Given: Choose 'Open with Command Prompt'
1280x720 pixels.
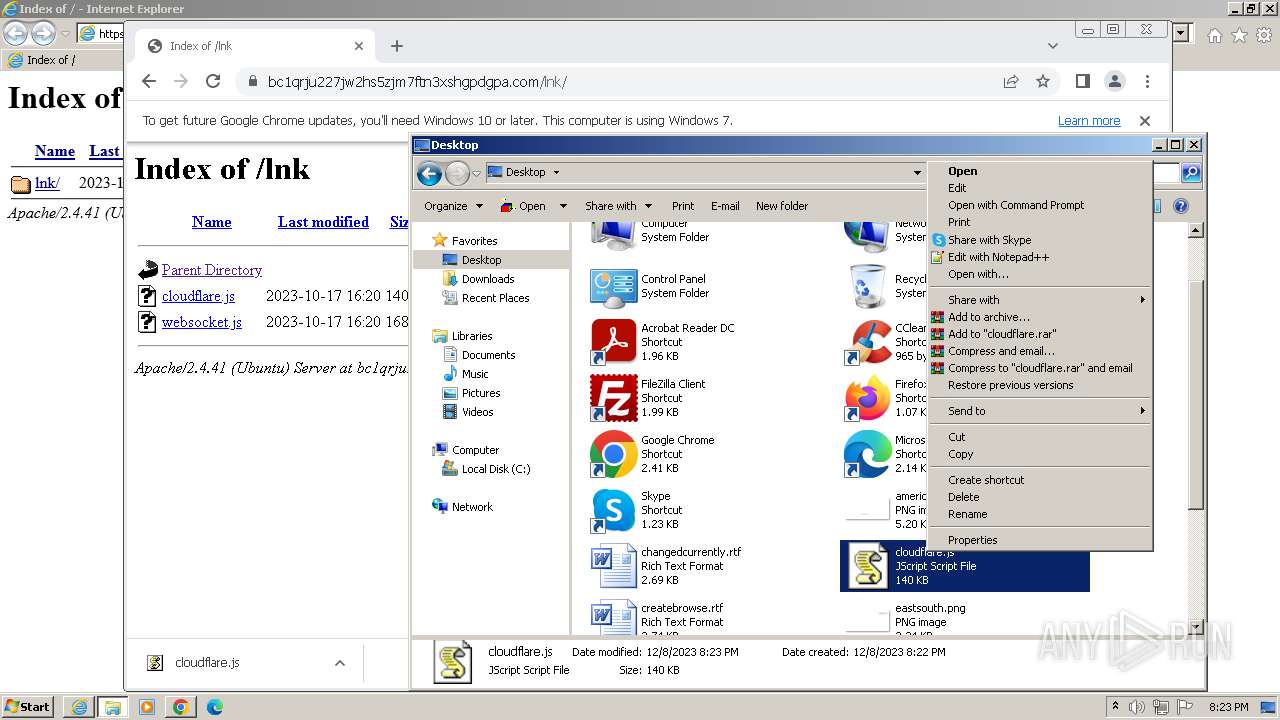Looking at the screenshot, I should coord(1040,205).
